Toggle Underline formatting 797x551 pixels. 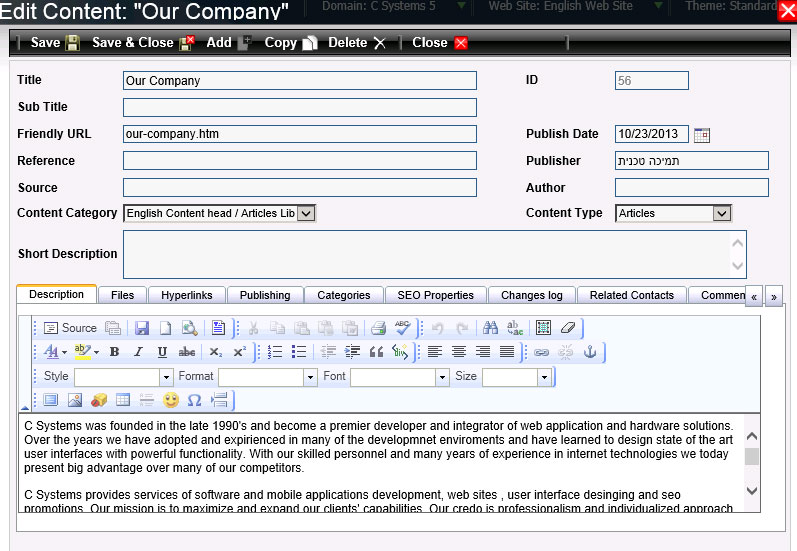click(162, 352)
